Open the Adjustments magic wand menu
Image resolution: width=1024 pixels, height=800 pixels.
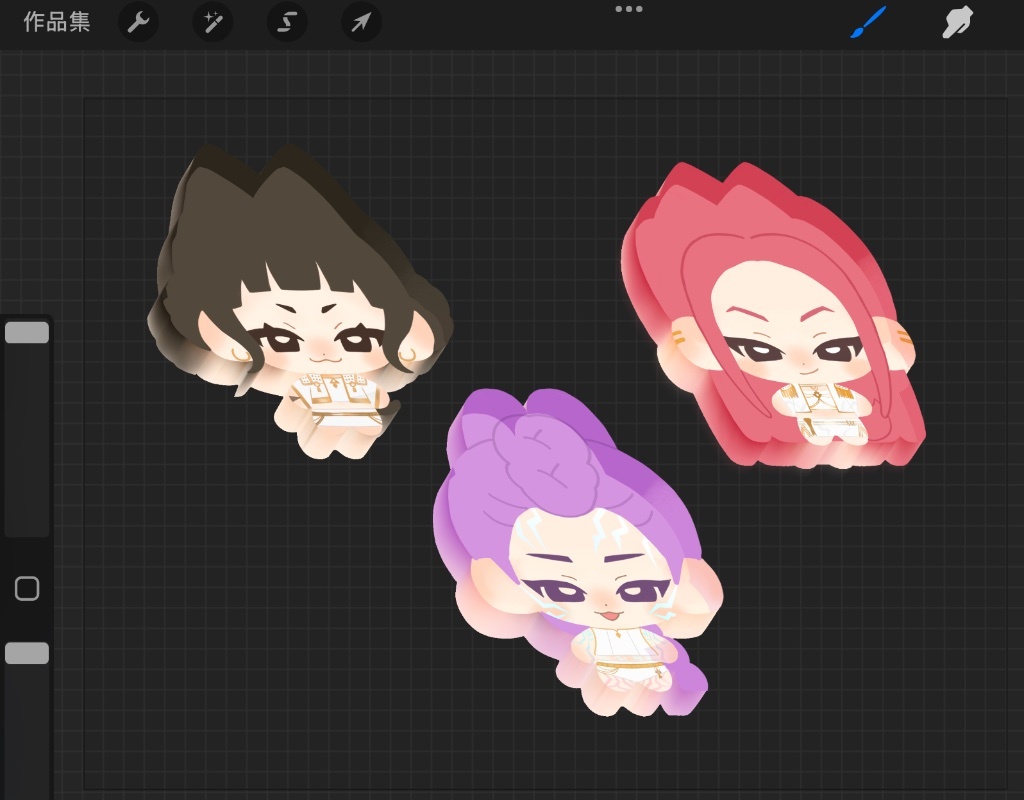click(213, 22)
